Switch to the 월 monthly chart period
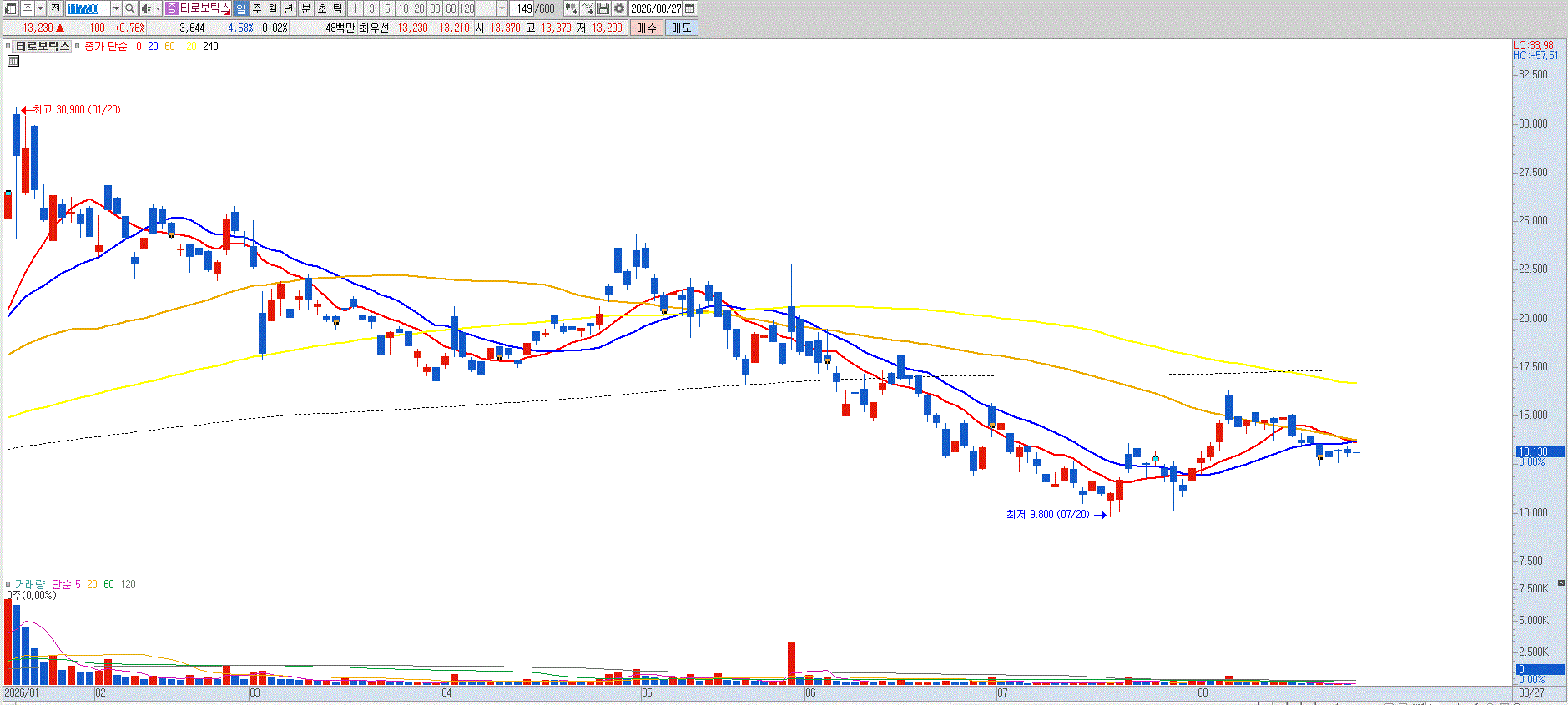 tap(272, 8)
